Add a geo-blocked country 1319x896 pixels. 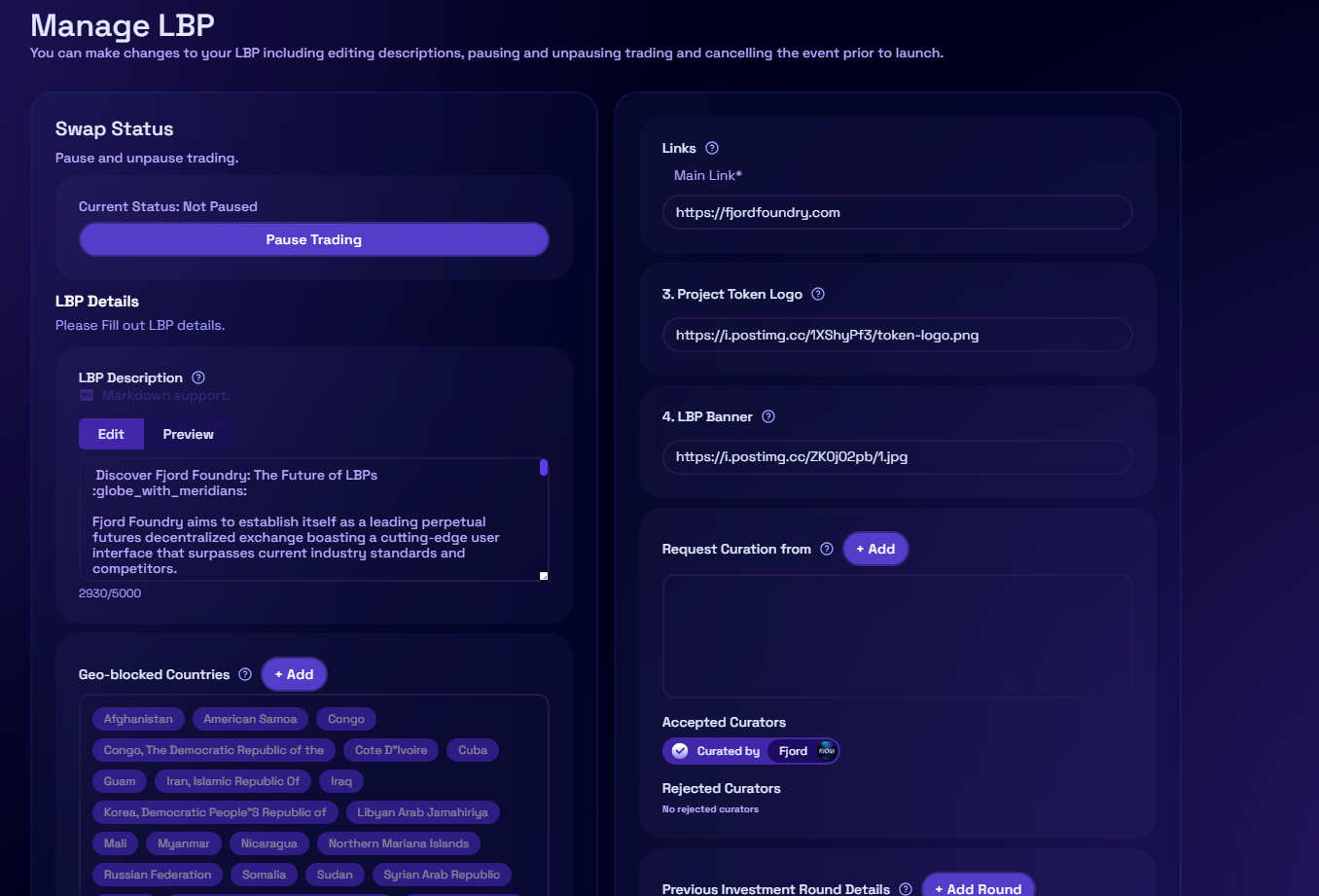[x=294, y=674]
